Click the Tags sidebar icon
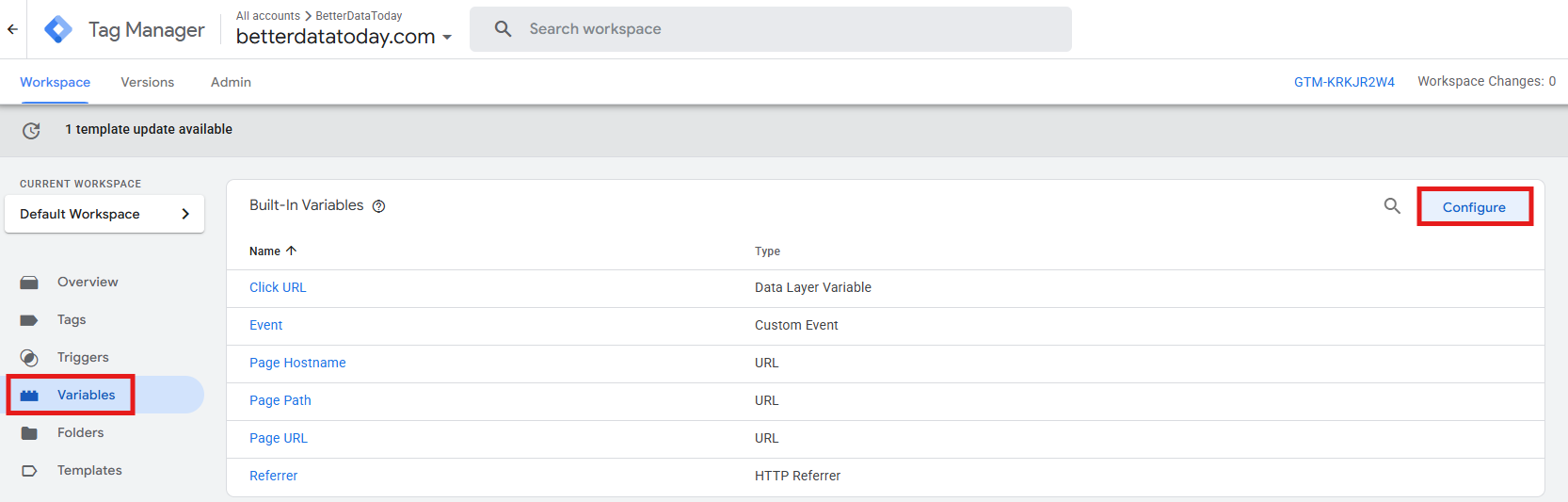1568x502 pixels. (29, 320)
